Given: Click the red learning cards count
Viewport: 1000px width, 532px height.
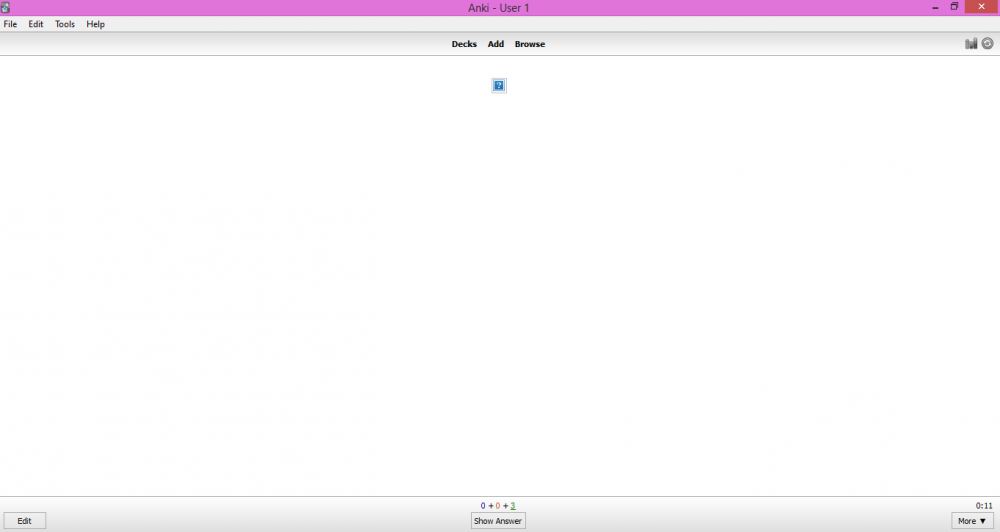Looking at the screenshot, I should tap(498, 506).
